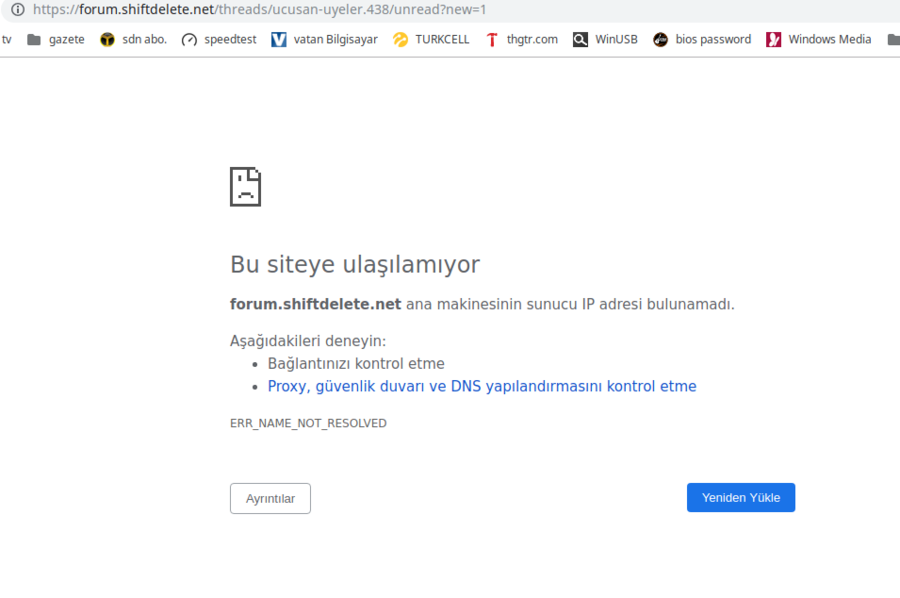Open the vatan Bilgisayar bookmark
Viewport: 900px width, 598px height.
point(325,39)
